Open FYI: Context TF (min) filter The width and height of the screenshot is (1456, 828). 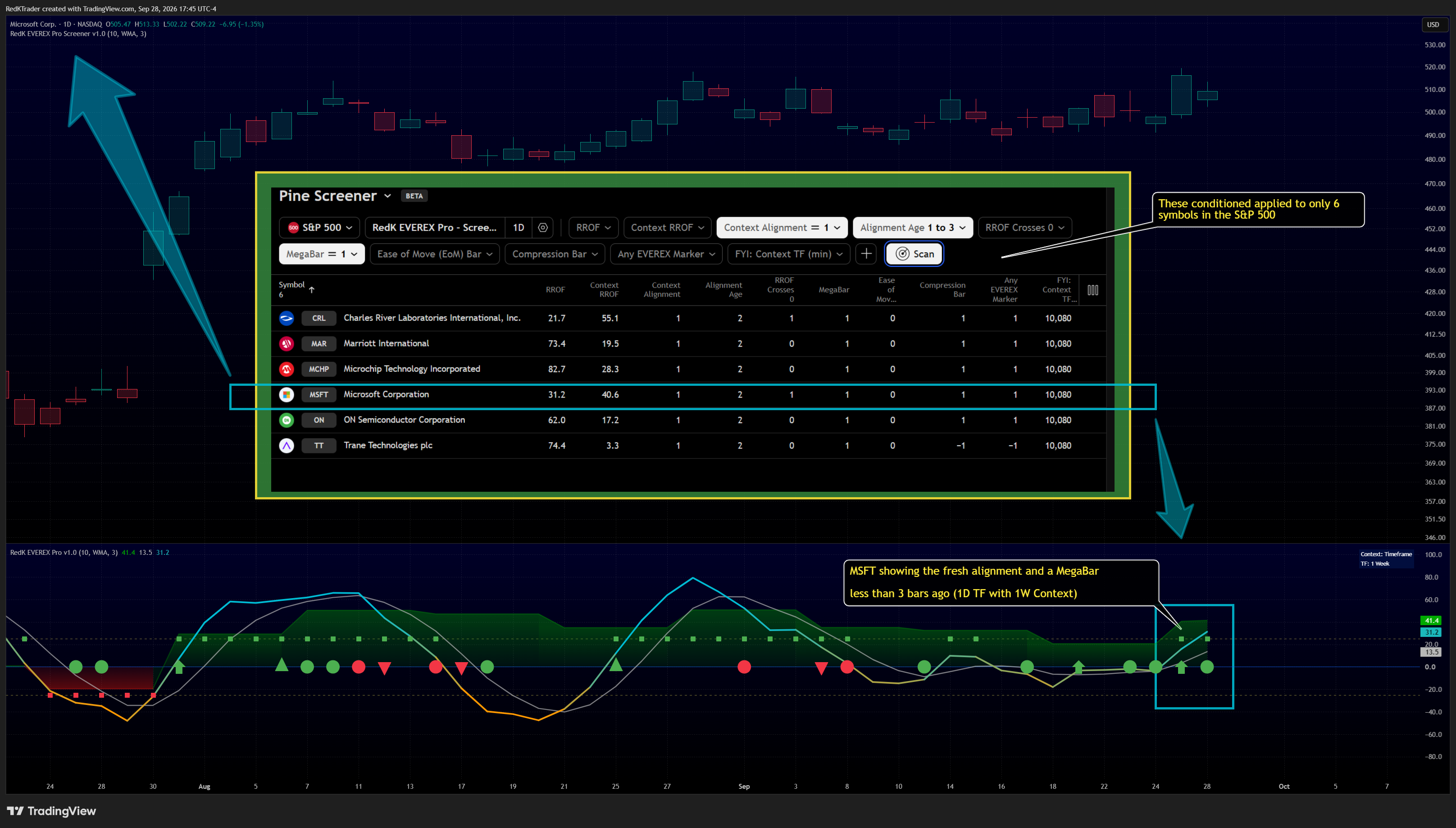coord(789,254)
